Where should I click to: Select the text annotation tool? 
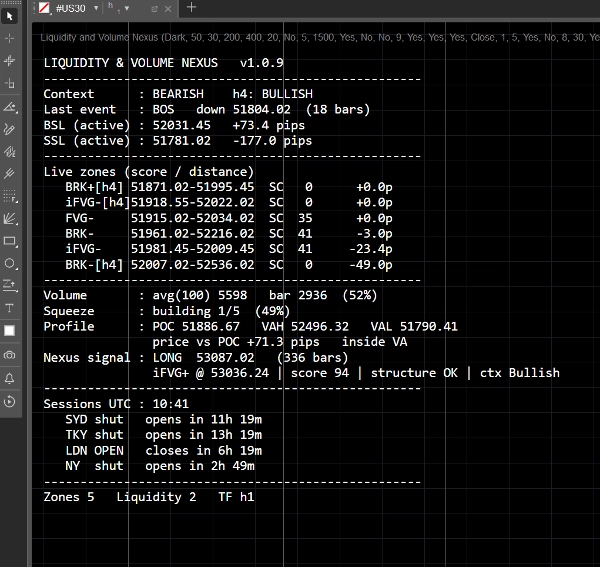tap(10, 308)
